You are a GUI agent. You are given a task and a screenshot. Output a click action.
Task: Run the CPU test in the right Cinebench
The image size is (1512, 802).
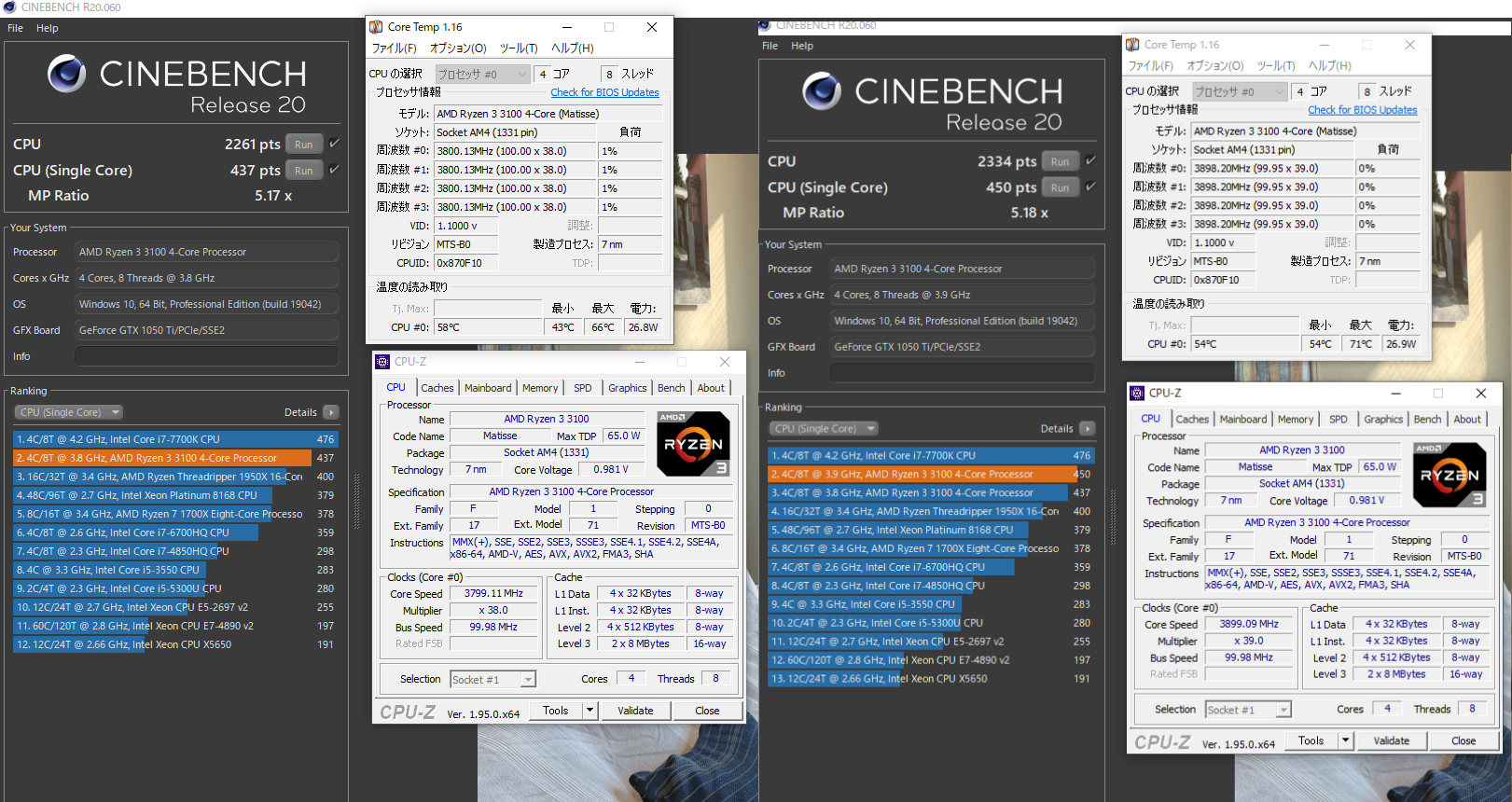click(1060, 161)
